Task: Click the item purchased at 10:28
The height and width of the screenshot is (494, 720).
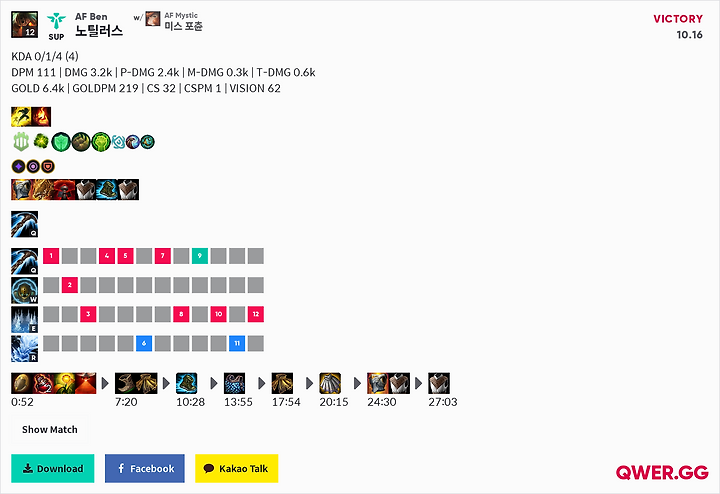Action: [x=187, y=383]
